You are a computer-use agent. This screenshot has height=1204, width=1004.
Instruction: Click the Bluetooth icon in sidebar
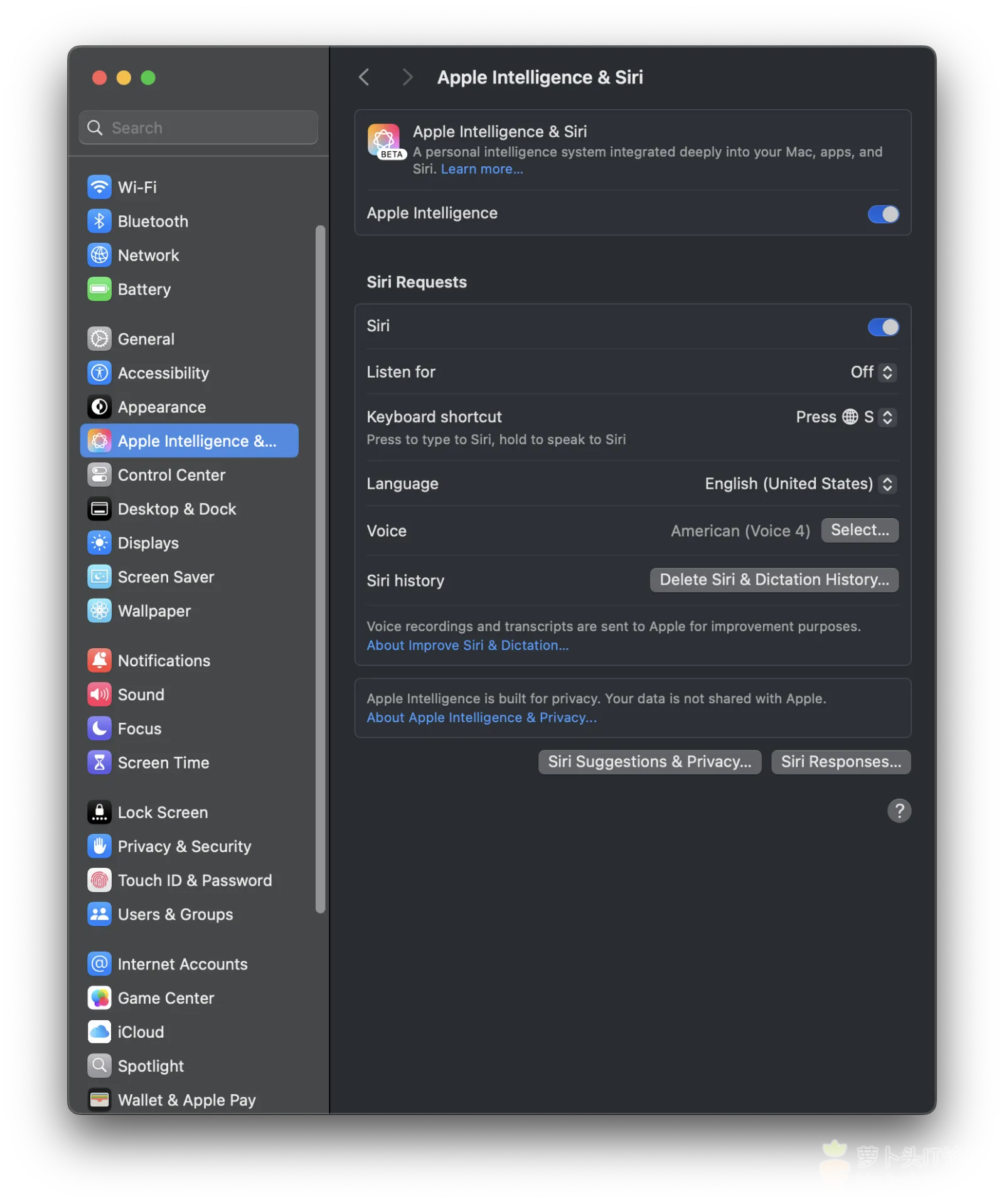click(99, 221)
